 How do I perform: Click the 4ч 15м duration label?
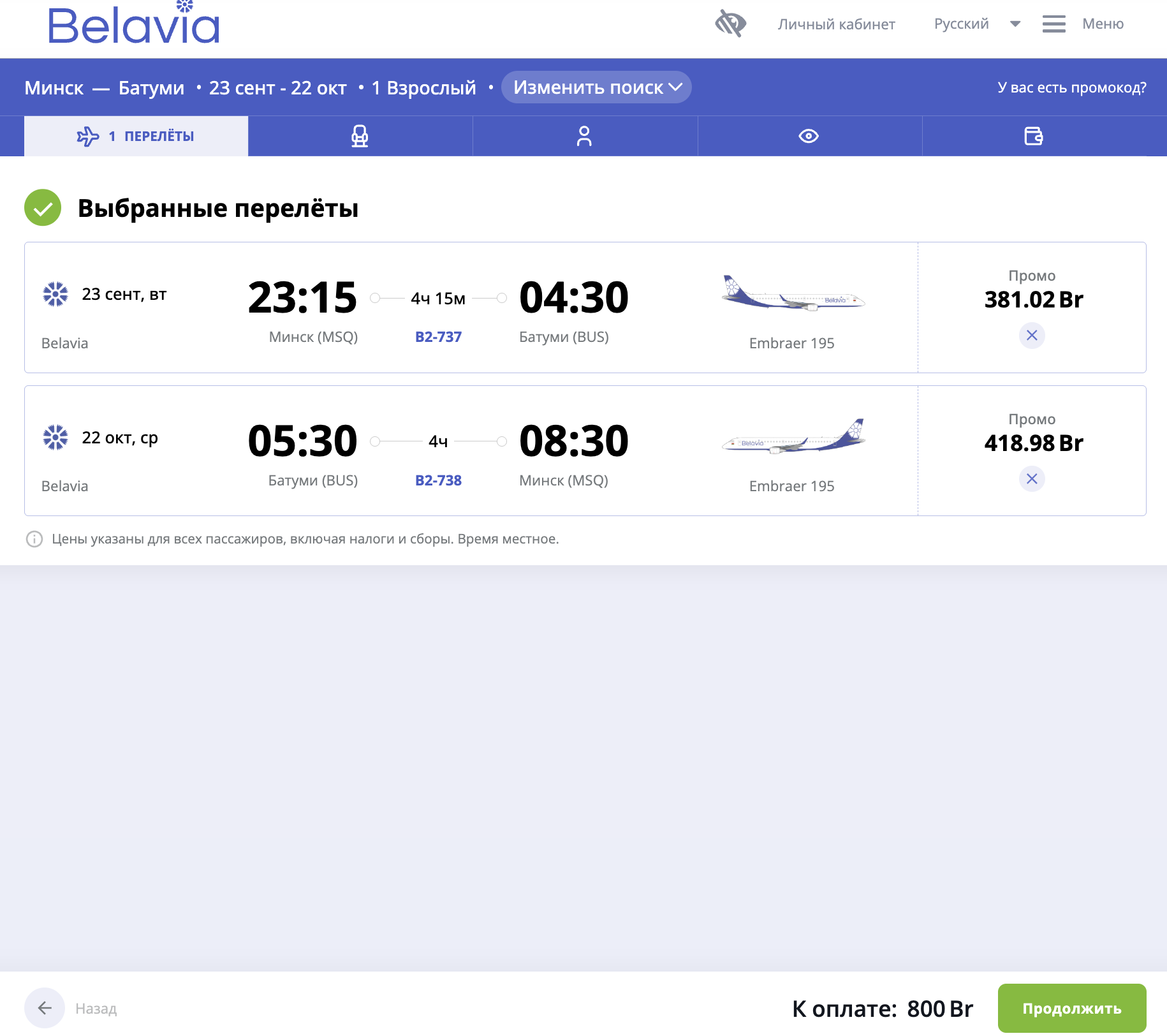tap(438, 299)
